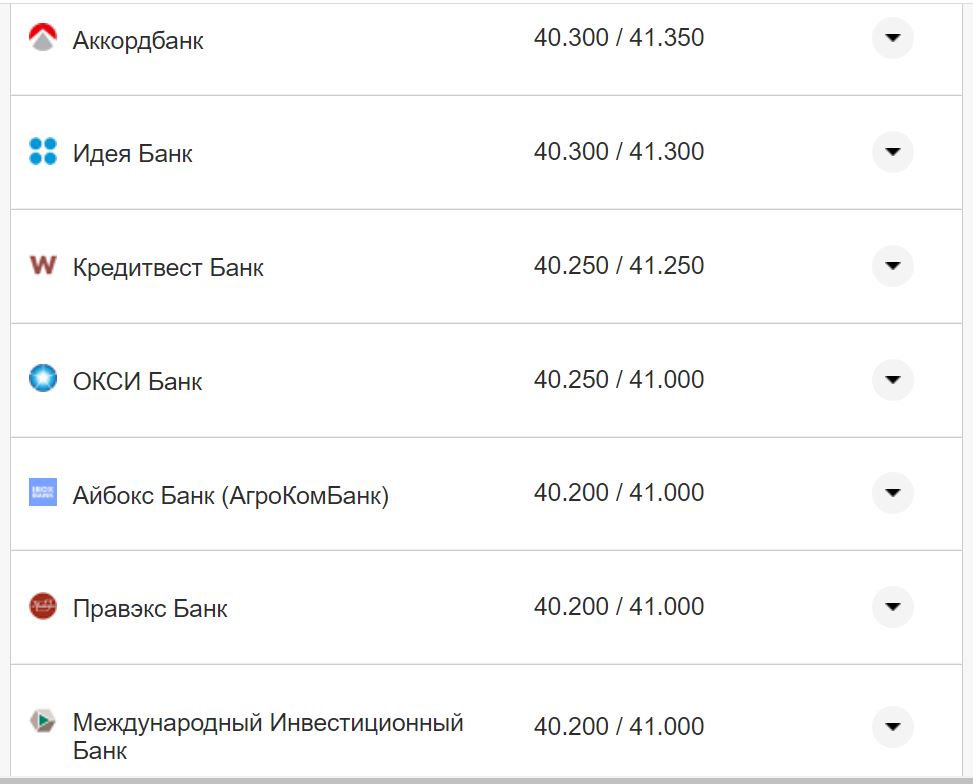This screenshot has width=973, height=784.
Task: Open the Аккордбанк bank page
Action: [x=136, y=41]
